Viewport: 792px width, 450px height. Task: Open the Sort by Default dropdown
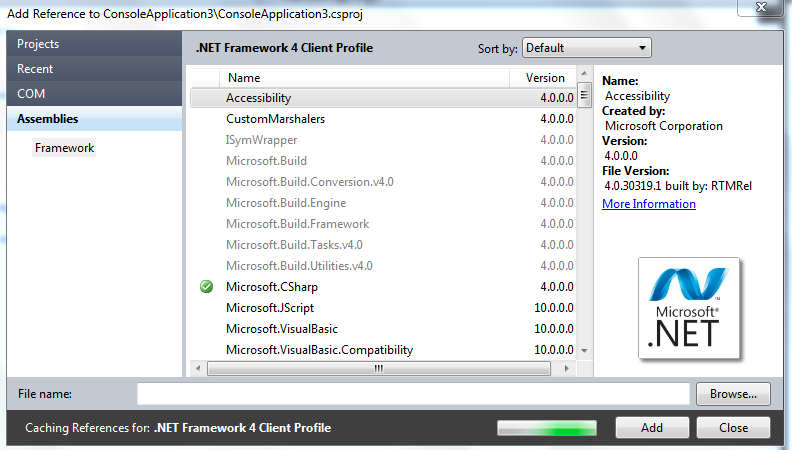[586, 48]
